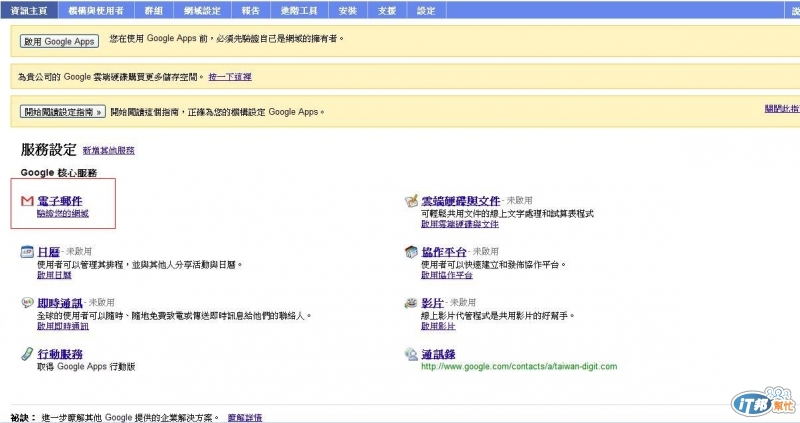Click the 瞭解詳情 link at page bottom

(x=245, y=417)
